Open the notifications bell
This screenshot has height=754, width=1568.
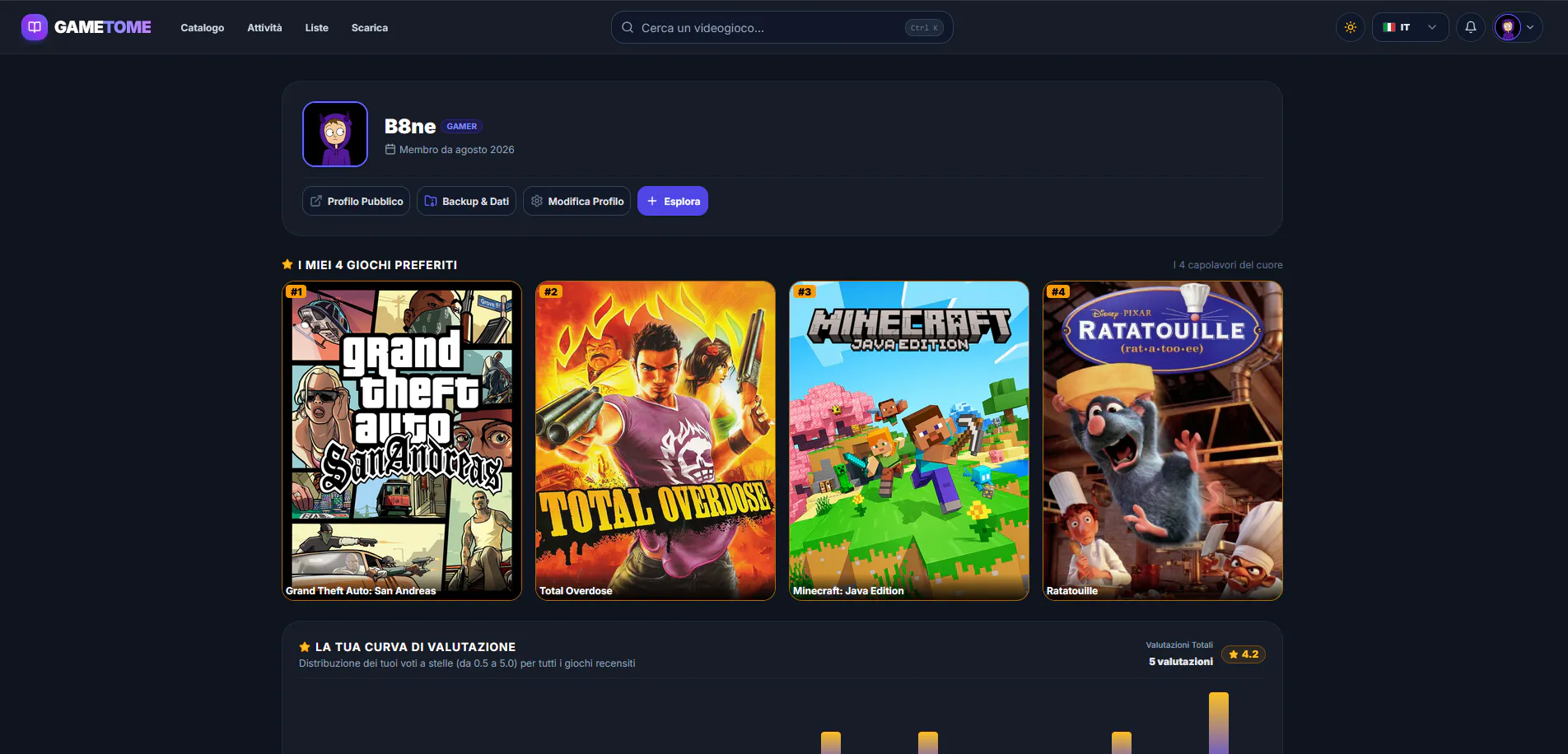pyautogui.click(x=1471, y=27)
